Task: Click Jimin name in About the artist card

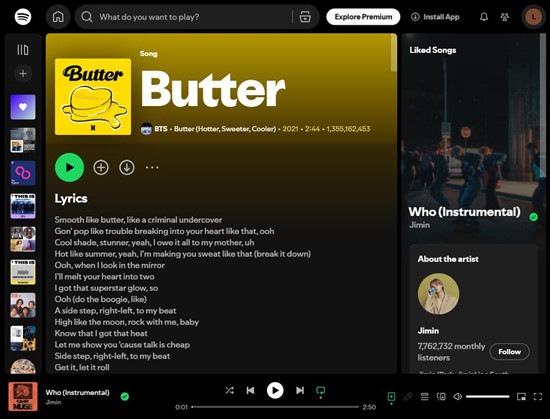Action: point(428,331)
